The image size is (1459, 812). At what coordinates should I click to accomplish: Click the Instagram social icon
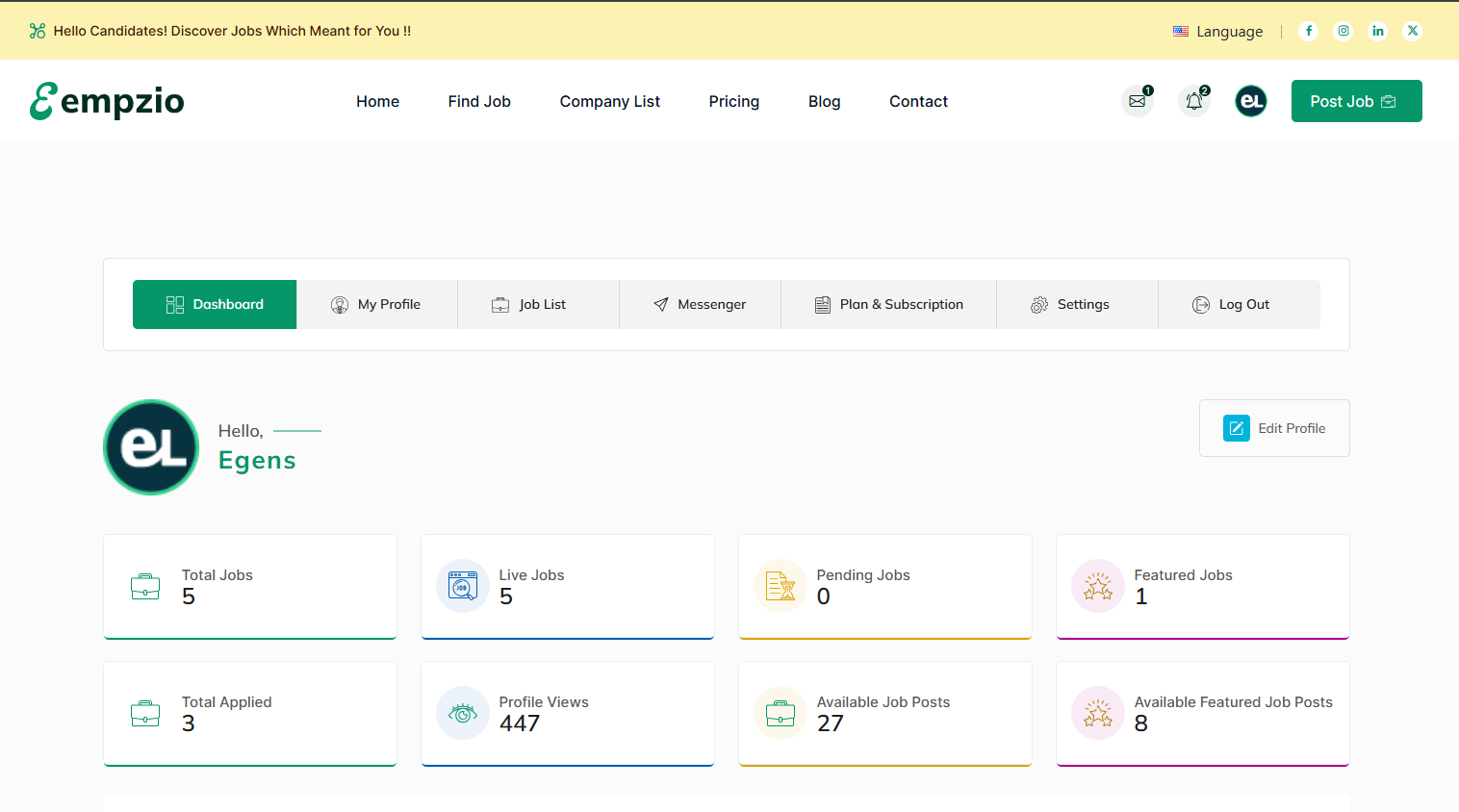tap(1344, 31)
